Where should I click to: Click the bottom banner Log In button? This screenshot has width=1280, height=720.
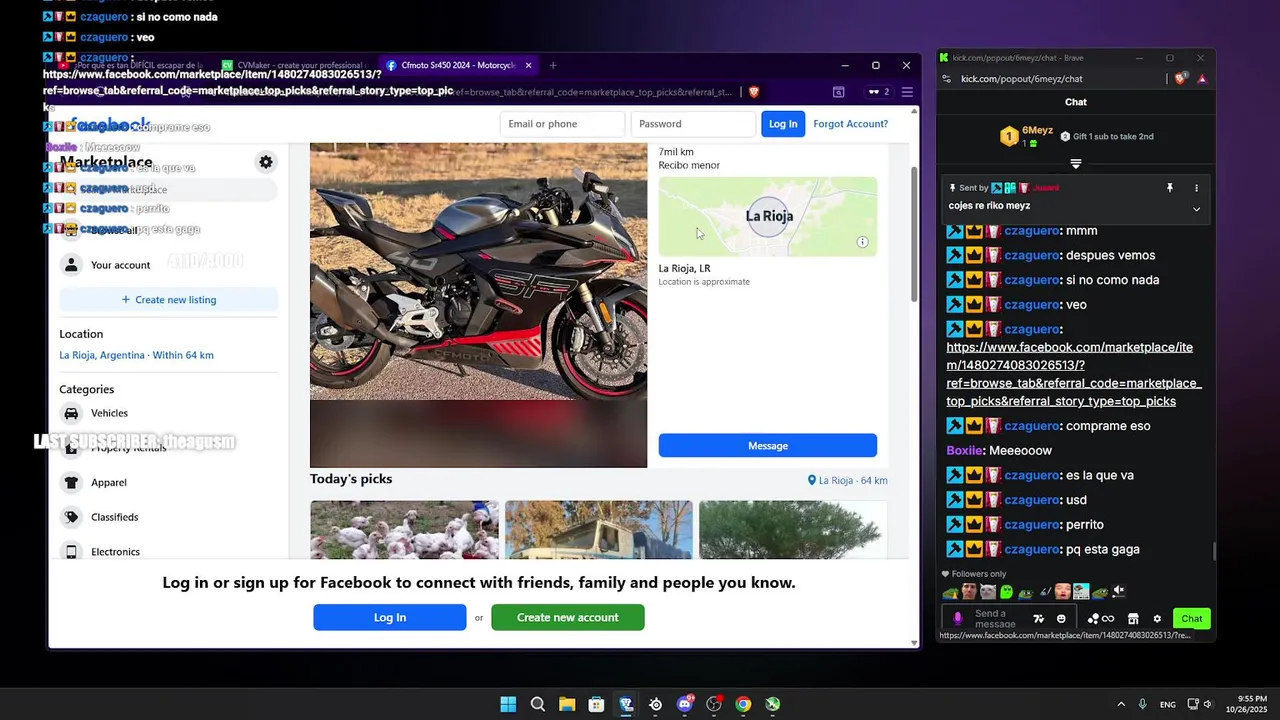[x=390, y=617]
